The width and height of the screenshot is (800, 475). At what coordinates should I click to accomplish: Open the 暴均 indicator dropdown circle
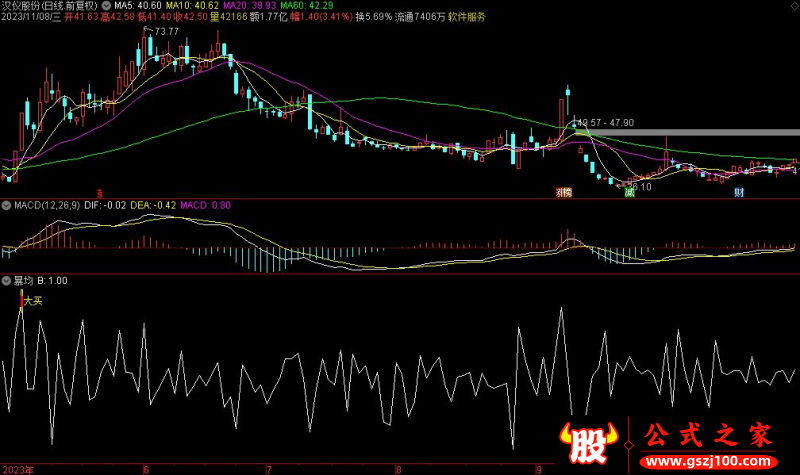pyautogui.click(x=6, y=281)
